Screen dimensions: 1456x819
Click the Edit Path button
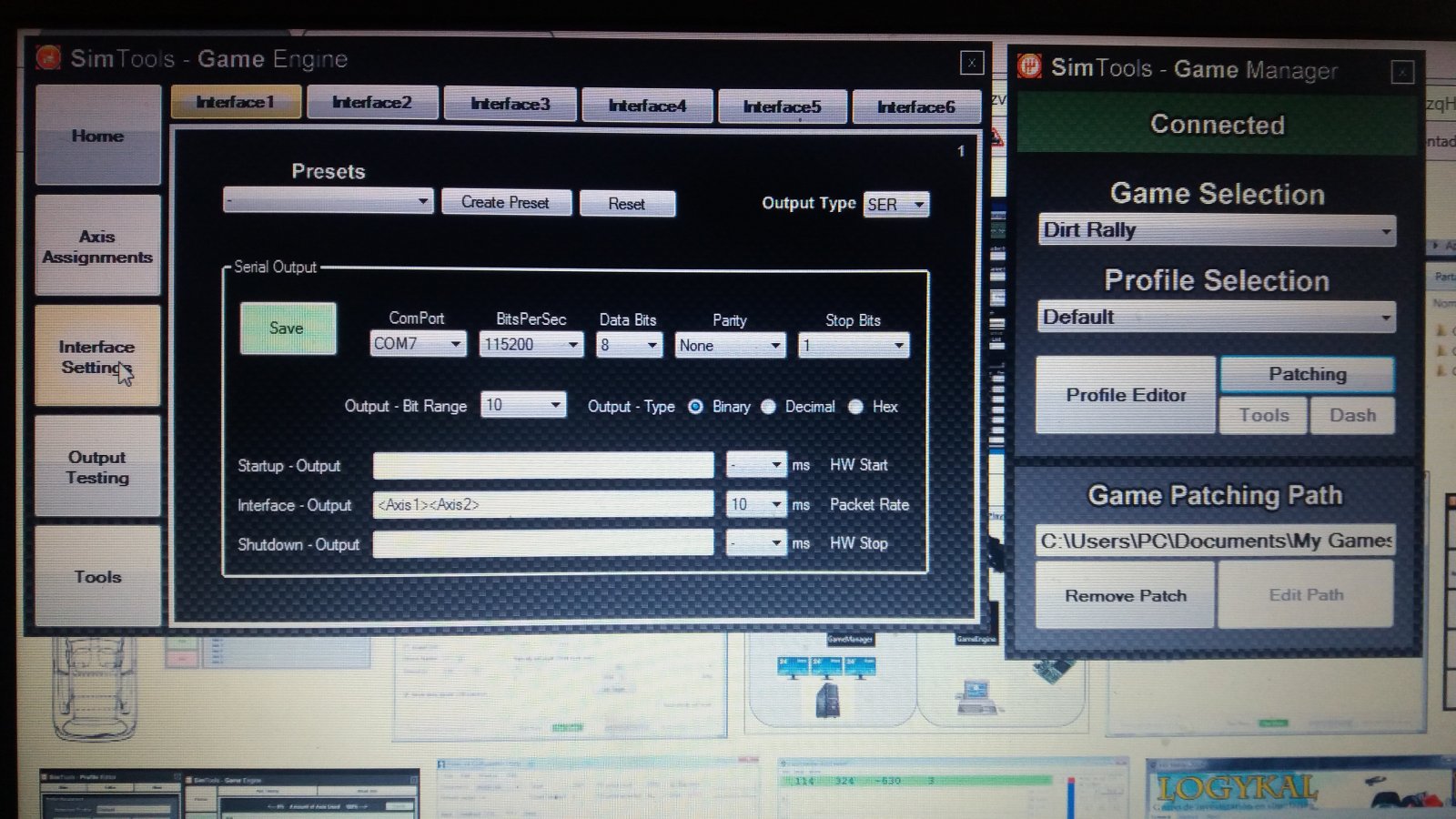1306,594
